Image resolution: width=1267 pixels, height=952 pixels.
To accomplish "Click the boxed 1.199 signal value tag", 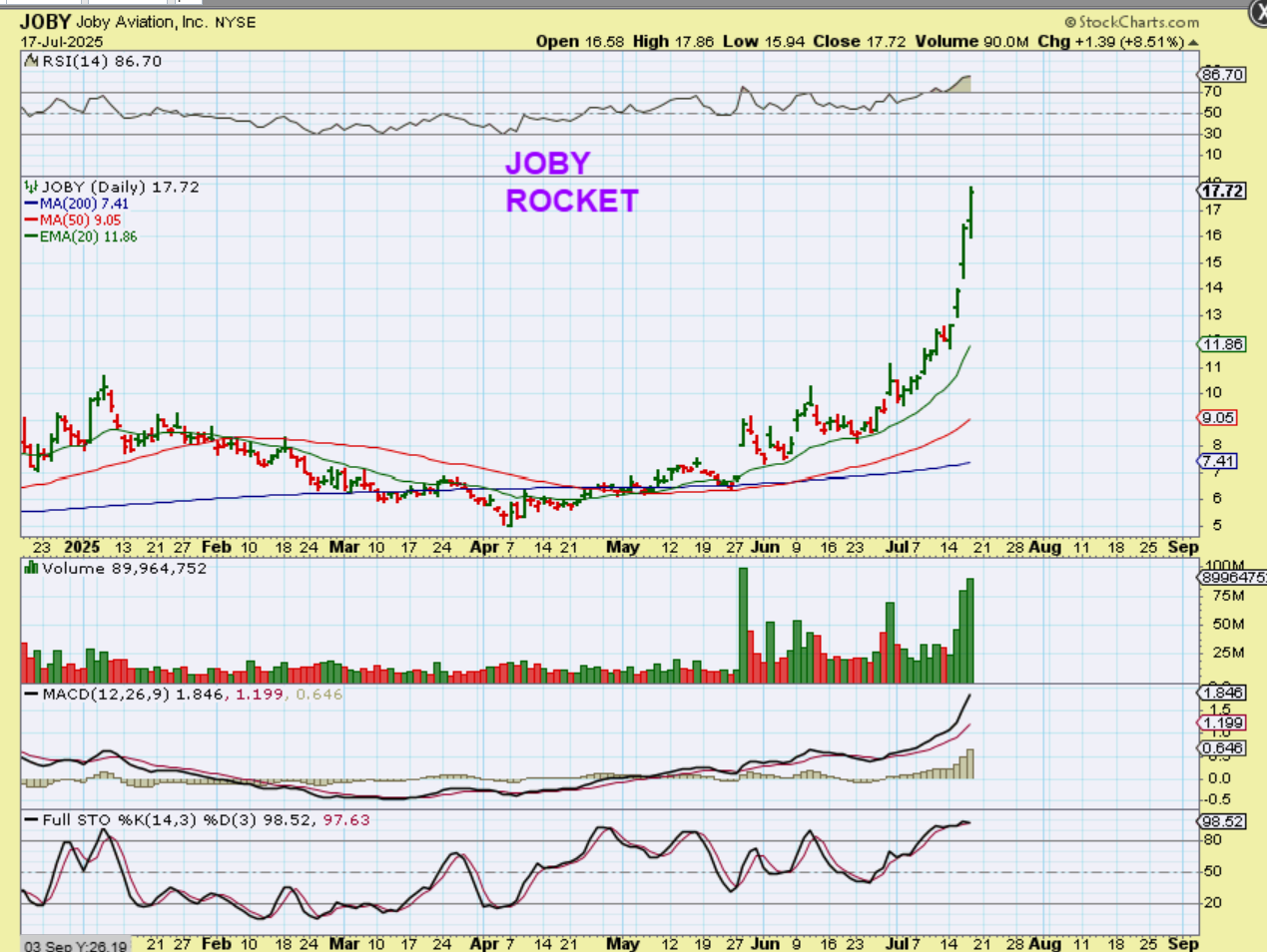I will click(1222, 722).
